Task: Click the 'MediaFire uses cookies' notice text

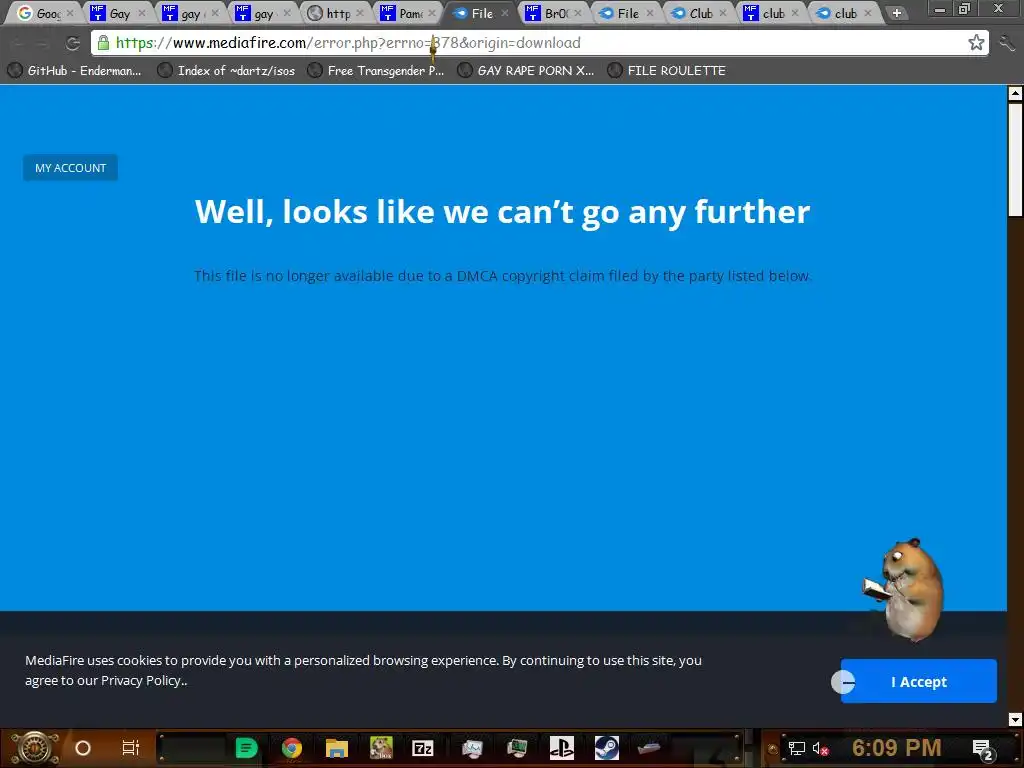Action: 363,670
